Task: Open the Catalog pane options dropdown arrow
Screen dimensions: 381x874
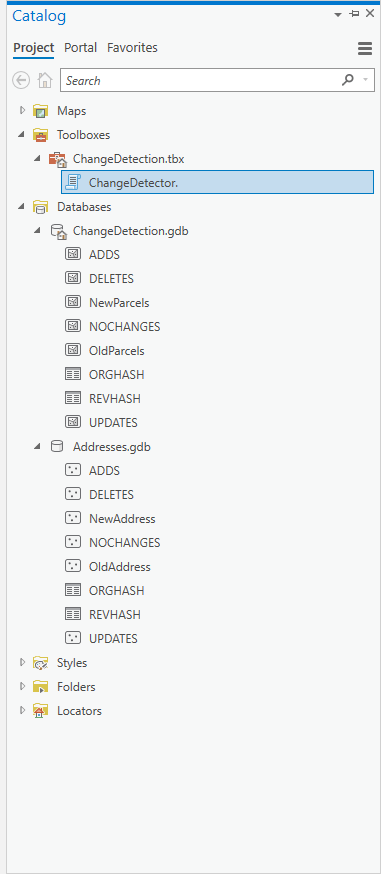Action: coord(338,15)
